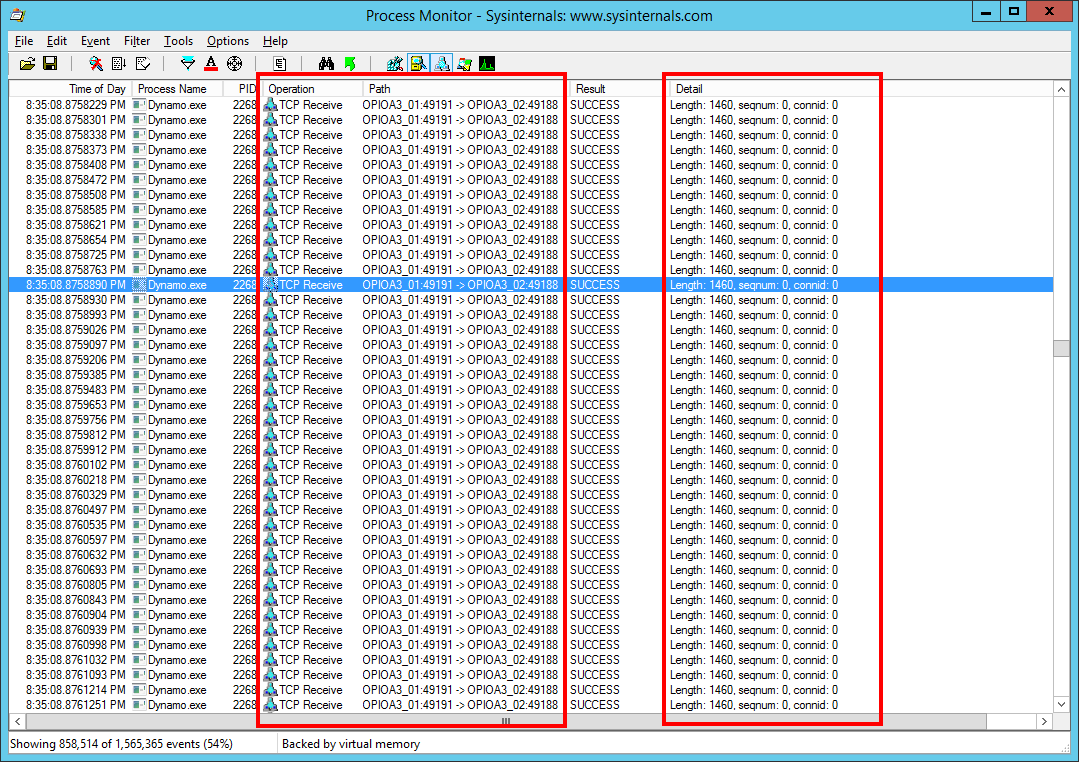Toggle Show File System Activity toolbar icon
This screenshot has height=762, width=1079.
(x=418, y=64)
